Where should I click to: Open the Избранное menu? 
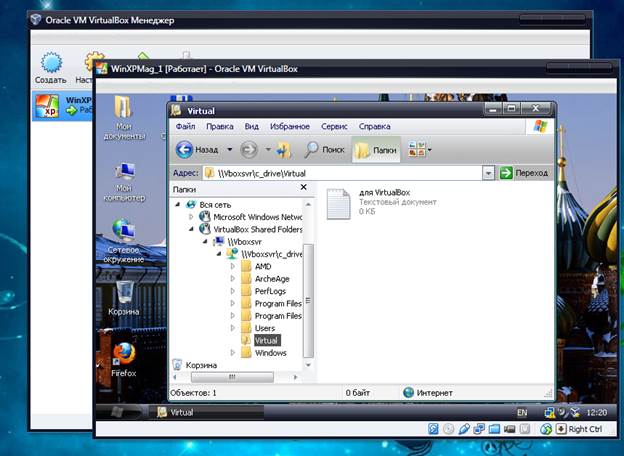click(x=289, y=127)
